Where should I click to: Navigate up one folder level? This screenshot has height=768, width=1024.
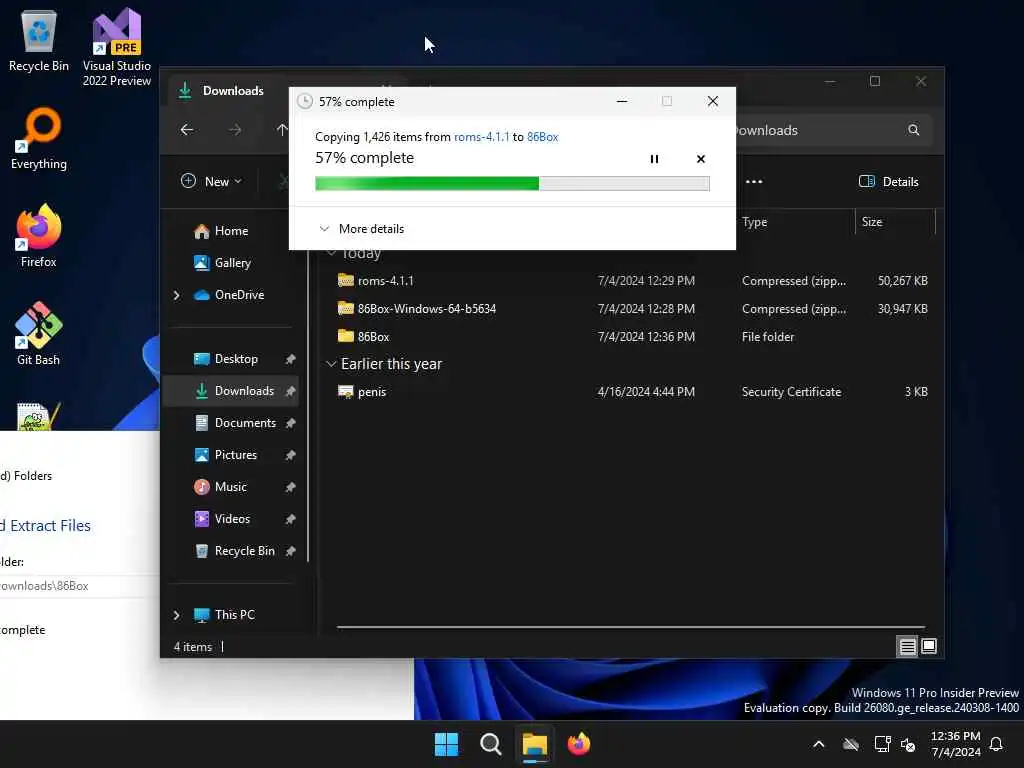coord(281,129)
